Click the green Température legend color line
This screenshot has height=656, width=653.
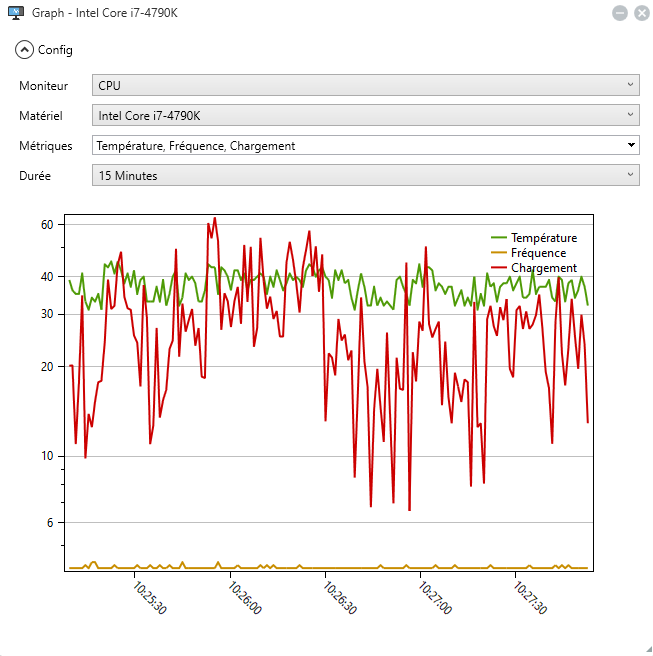pos(499,238)
